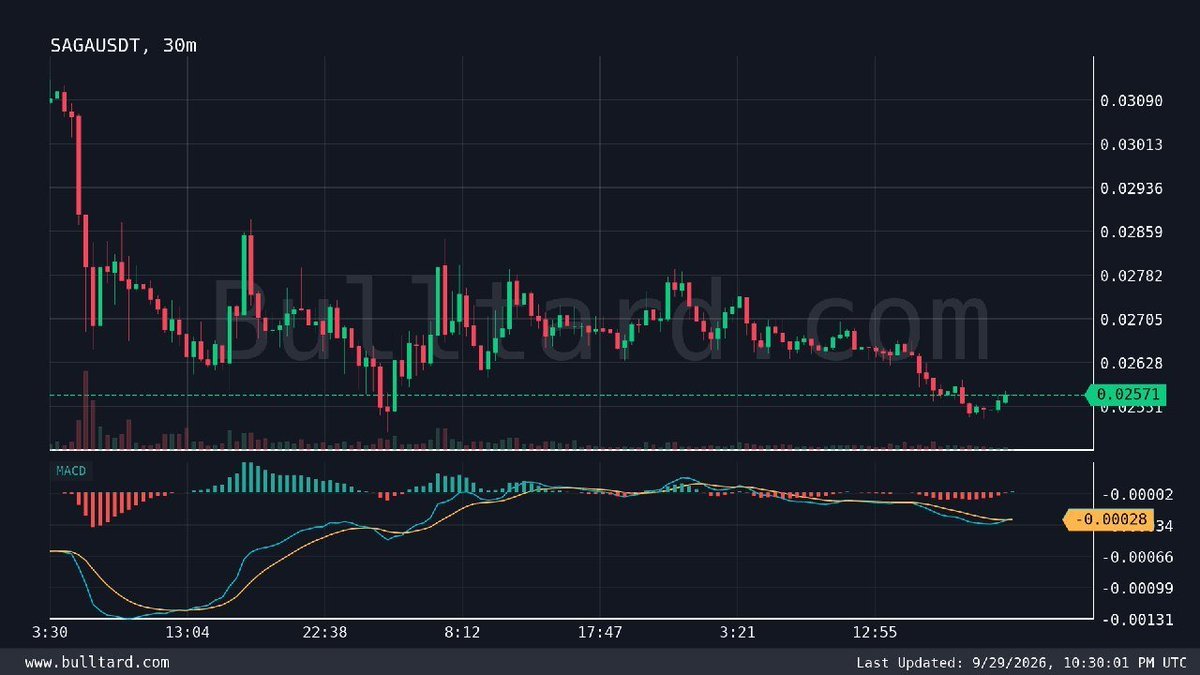This screenshot has height=675, width=1200.
Task: Click the Bulltard.com watermark on chart
Action: tap(600, 318)
